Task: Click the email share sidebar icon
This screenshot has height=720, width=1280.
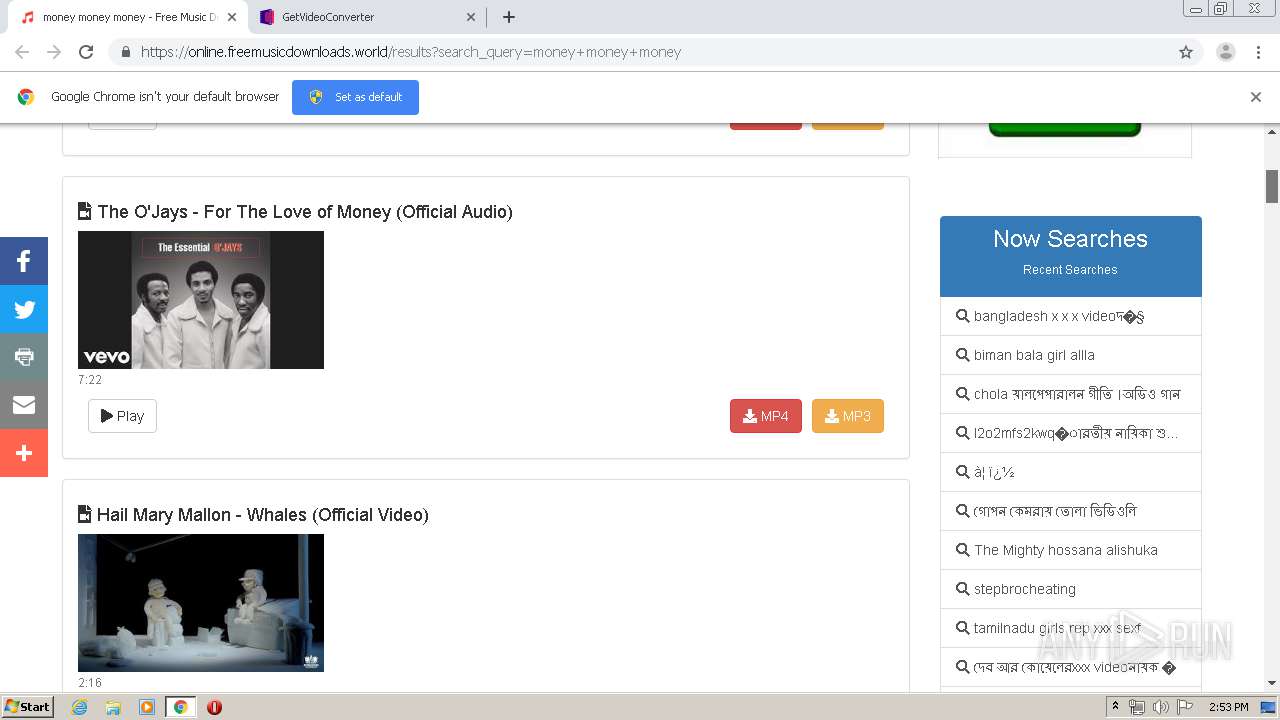Action: (x=24, y=405)
